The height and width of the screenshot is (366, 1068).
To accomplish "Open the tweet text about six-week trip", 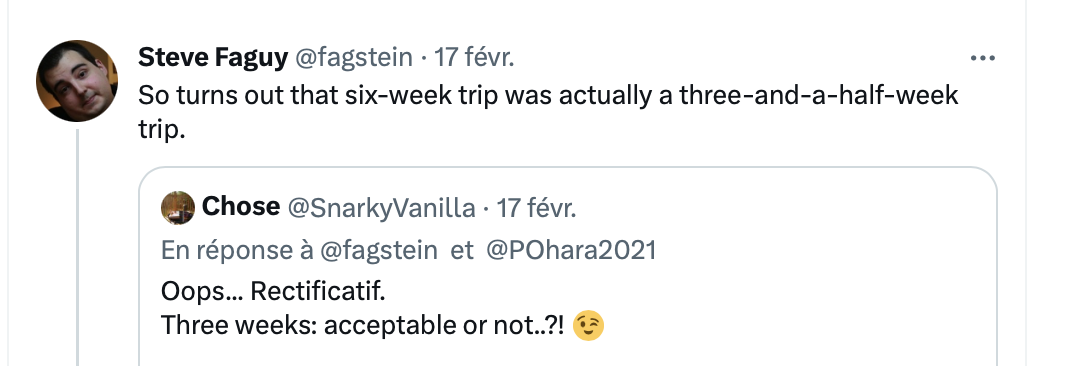I will pyautogui.click(x=548, y=112).
